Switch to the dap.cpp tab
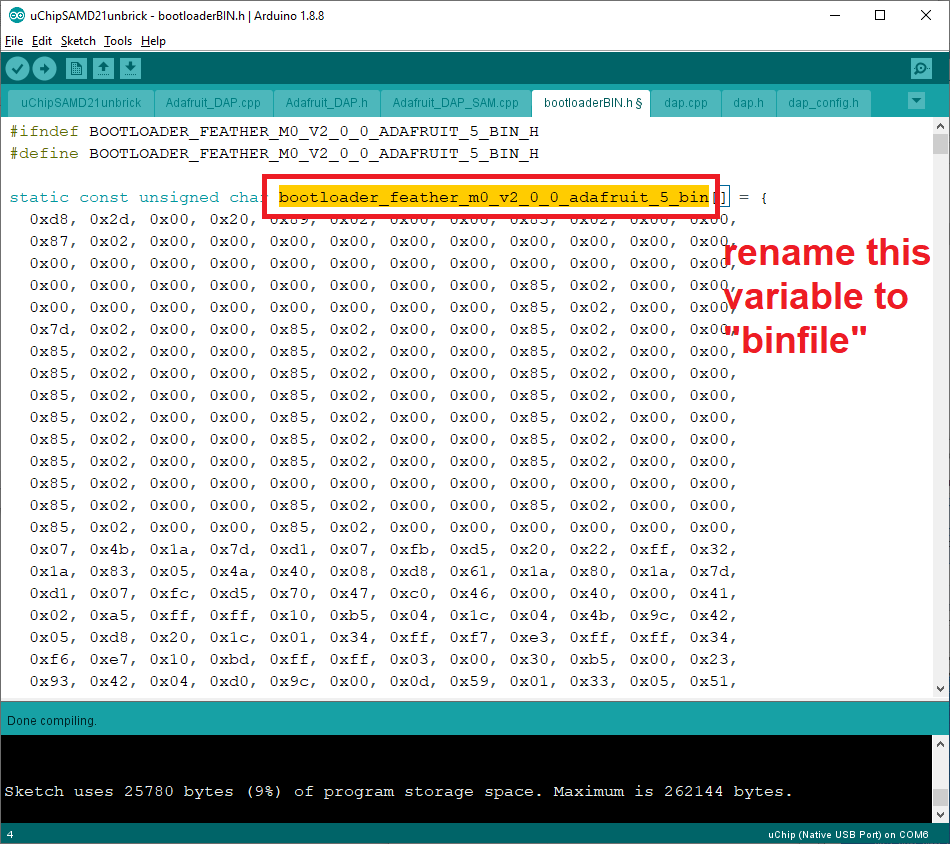 (686, 103)
